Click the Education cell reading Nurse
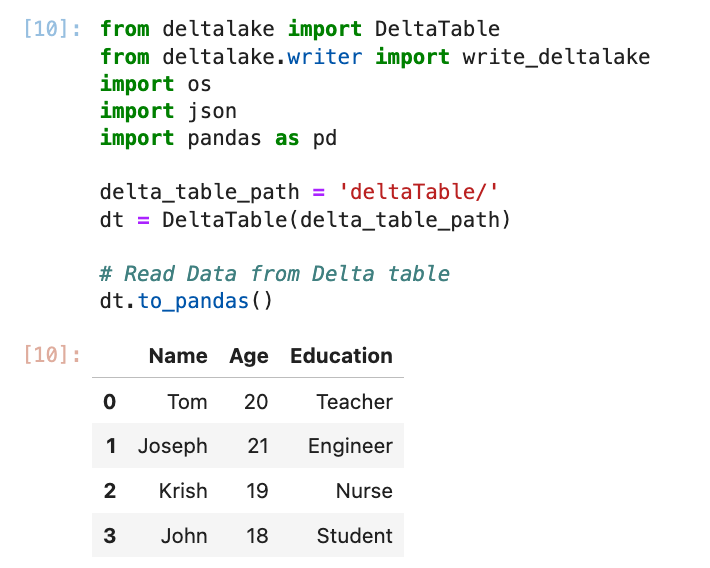Screen dimensions: 710x568 [x=364, y=491]
